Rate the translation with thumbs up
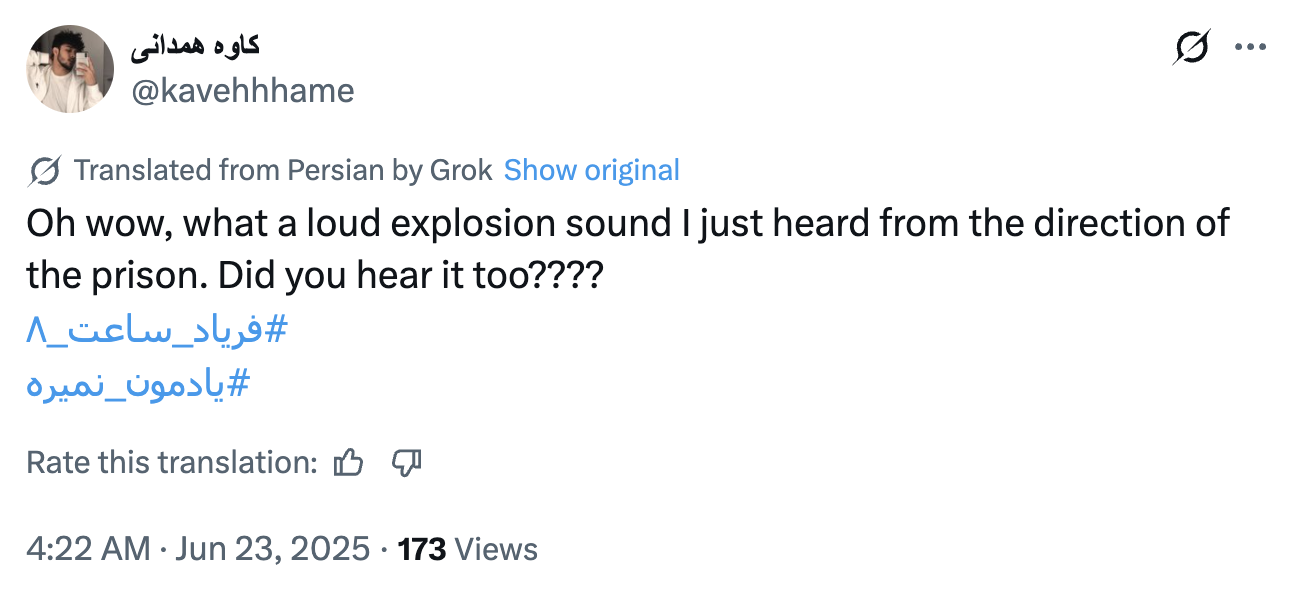The height and width of the screenshot is (598, 1306). 348,462
